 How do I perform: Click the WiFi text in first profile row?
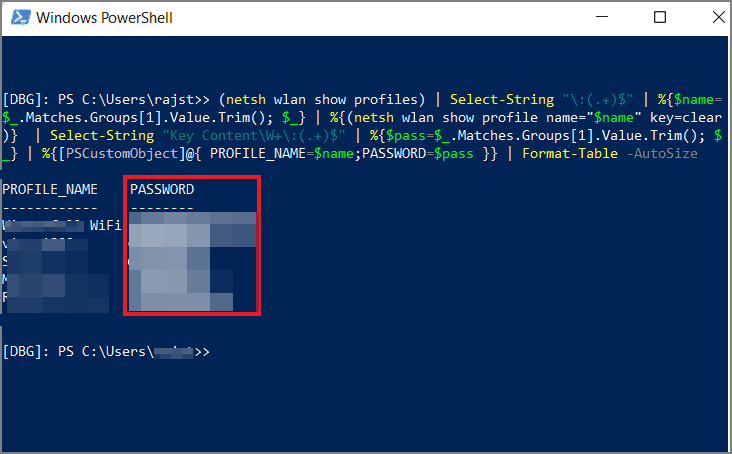click(x=106, y=226)
